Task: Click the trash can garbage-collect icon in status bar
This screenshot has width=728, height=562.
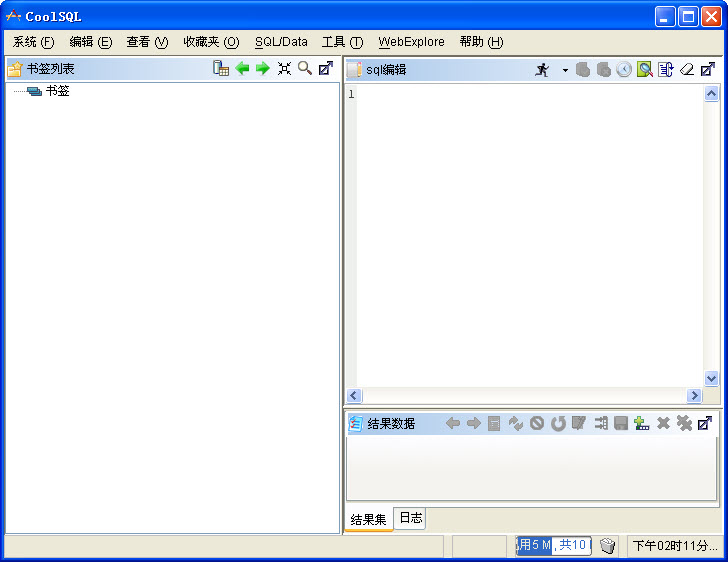Action: click(608, 546)
